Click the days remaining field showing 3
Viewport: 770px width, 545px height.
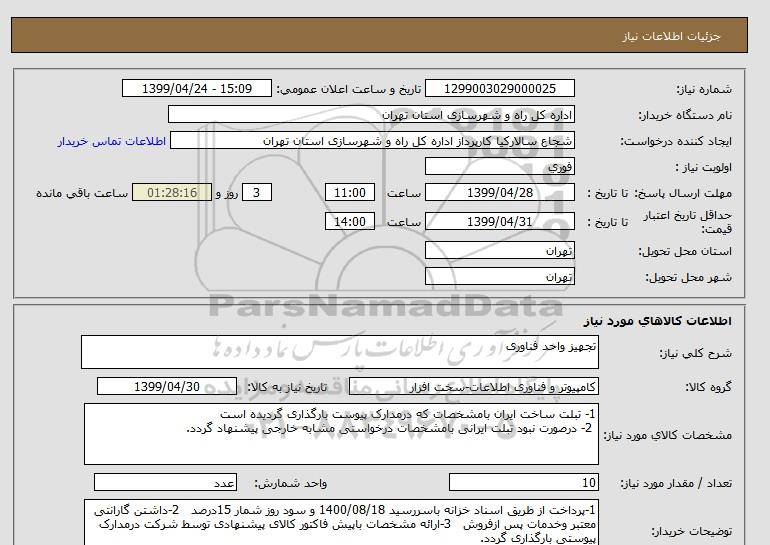click(x=257, y=193)
